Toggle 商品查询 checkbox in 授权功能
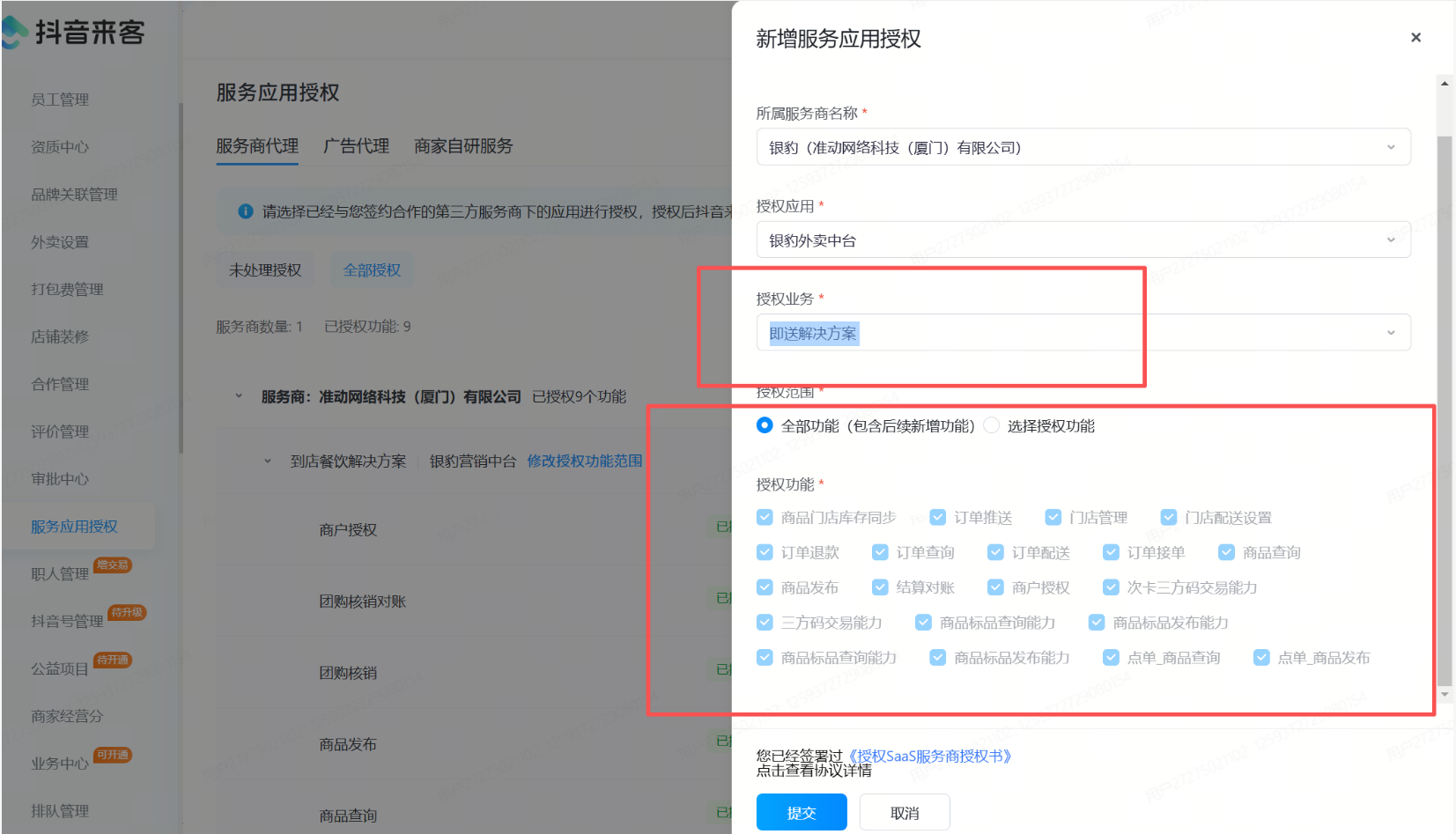This screenshot has width=1456, height=834. point(1226,552)
